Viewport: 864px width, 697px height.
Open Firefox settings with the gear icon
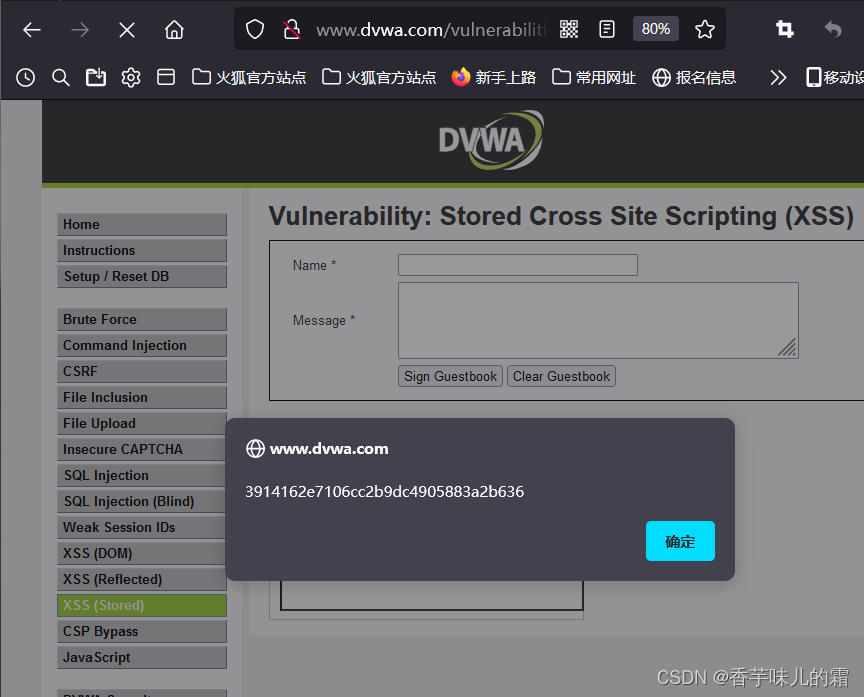tap(130, 76)
